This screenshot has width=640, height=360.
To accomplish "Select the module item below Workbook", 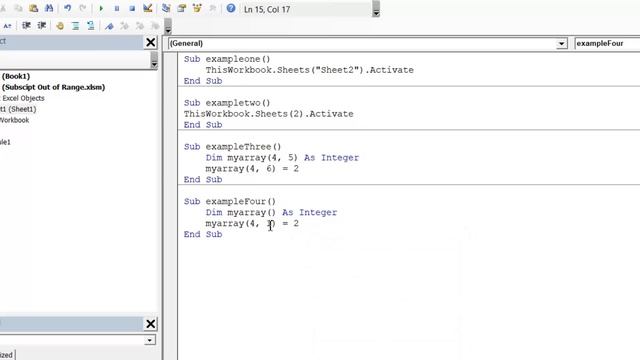I will pos(5,142).
